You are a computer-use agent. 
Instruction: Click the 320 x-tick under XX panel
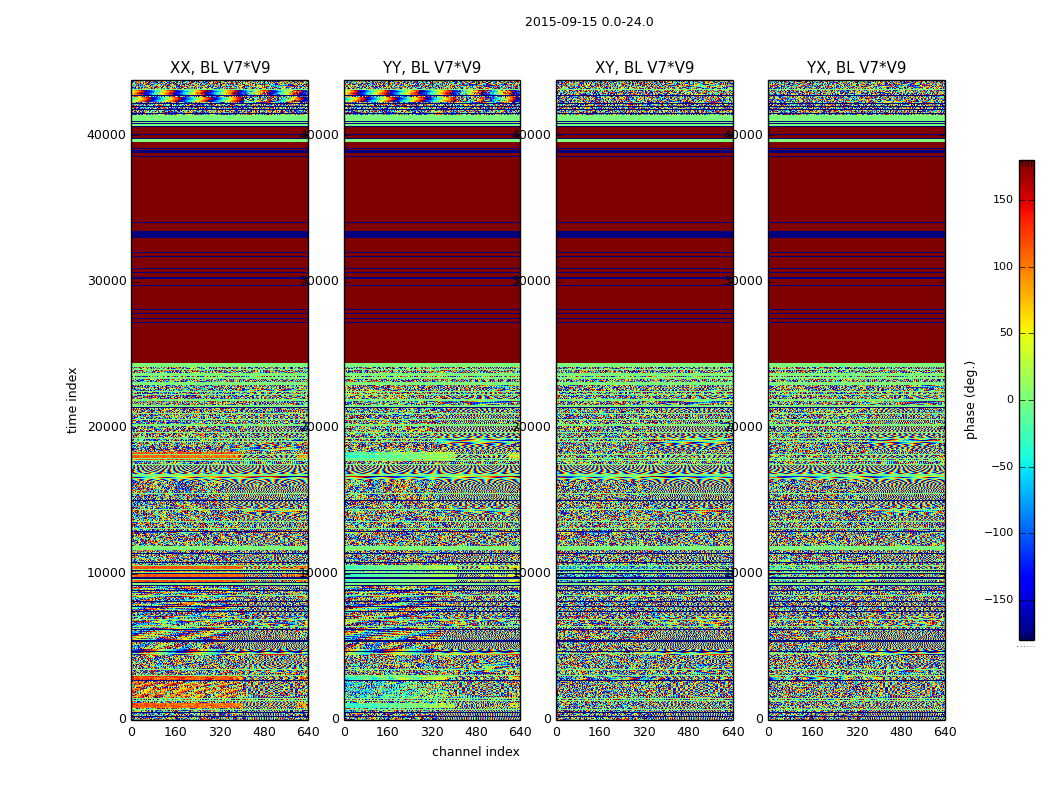pyautogui.click(x=220, y=732)
